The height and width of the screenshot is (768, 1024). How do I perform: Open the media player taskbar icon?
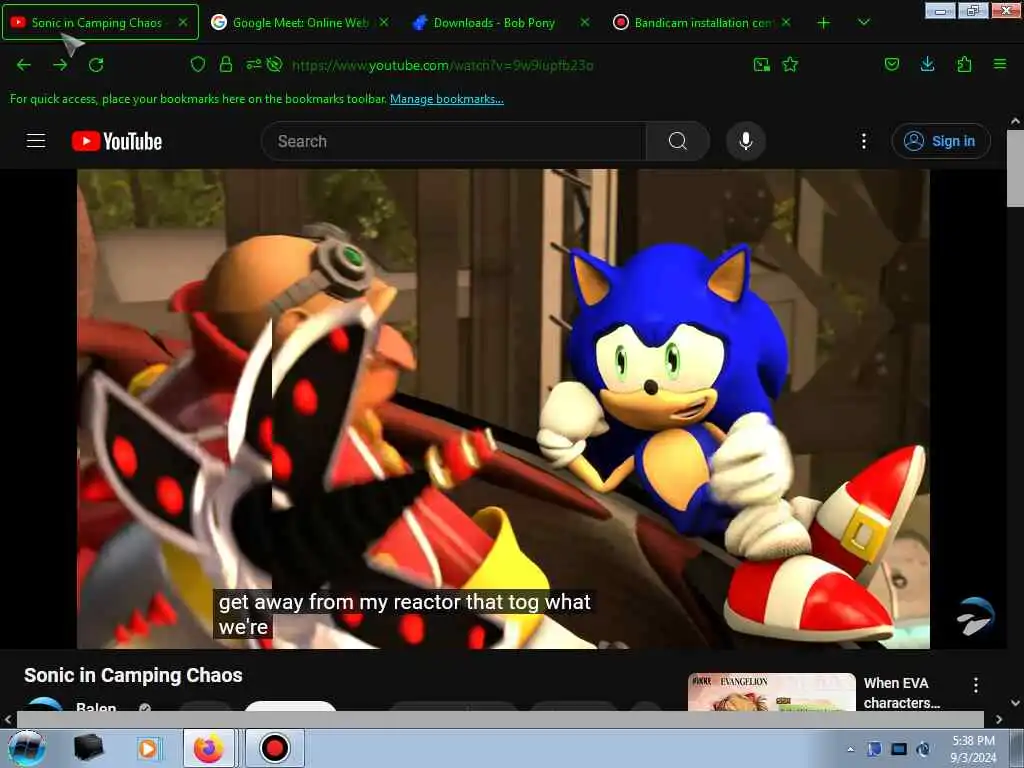pos(148,748)
